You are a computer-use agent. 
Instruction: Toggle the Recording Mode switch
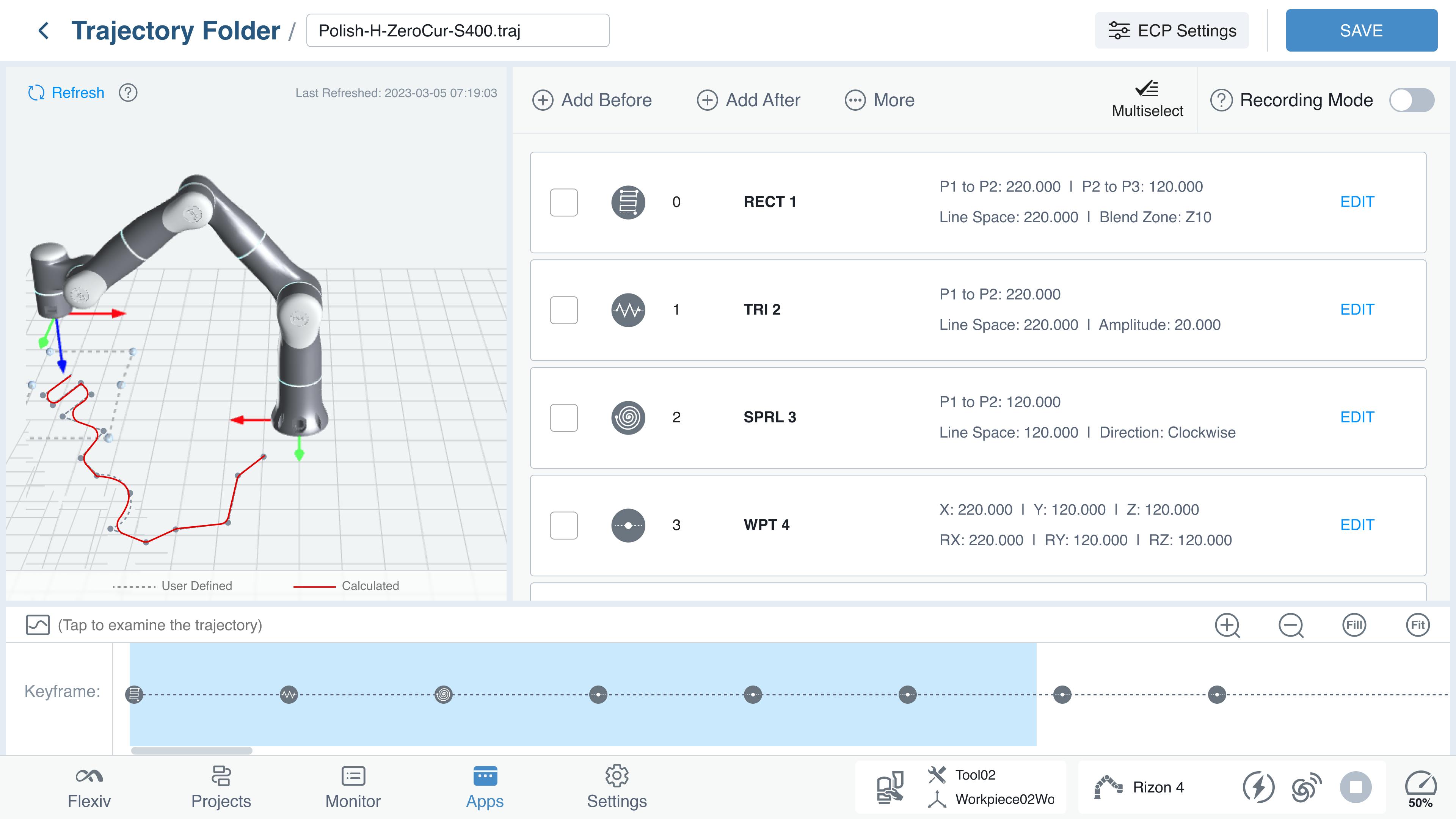coord(1411,100)
